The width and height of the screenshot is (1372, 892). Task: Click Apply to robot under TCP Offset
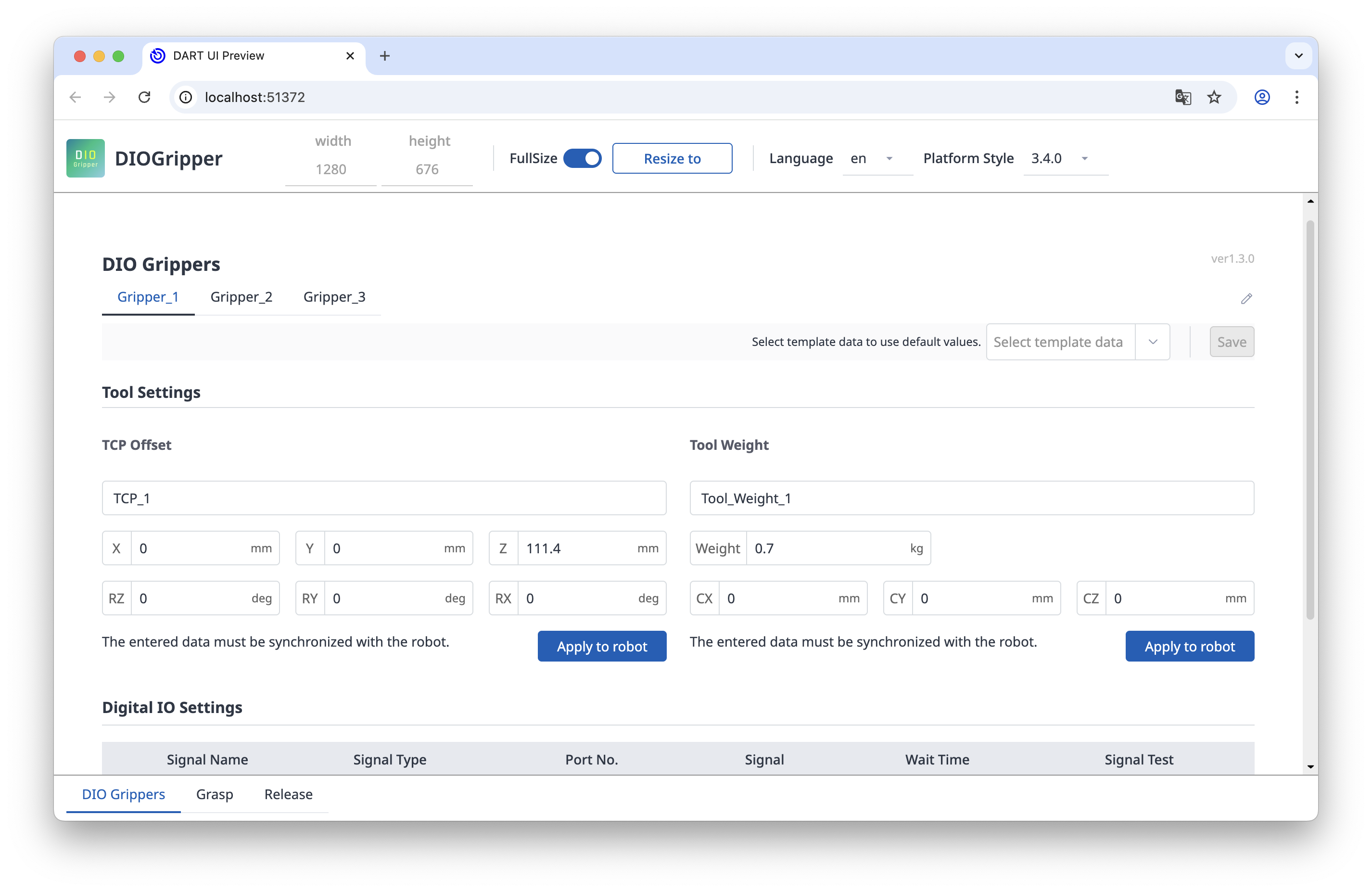(601, 646)
